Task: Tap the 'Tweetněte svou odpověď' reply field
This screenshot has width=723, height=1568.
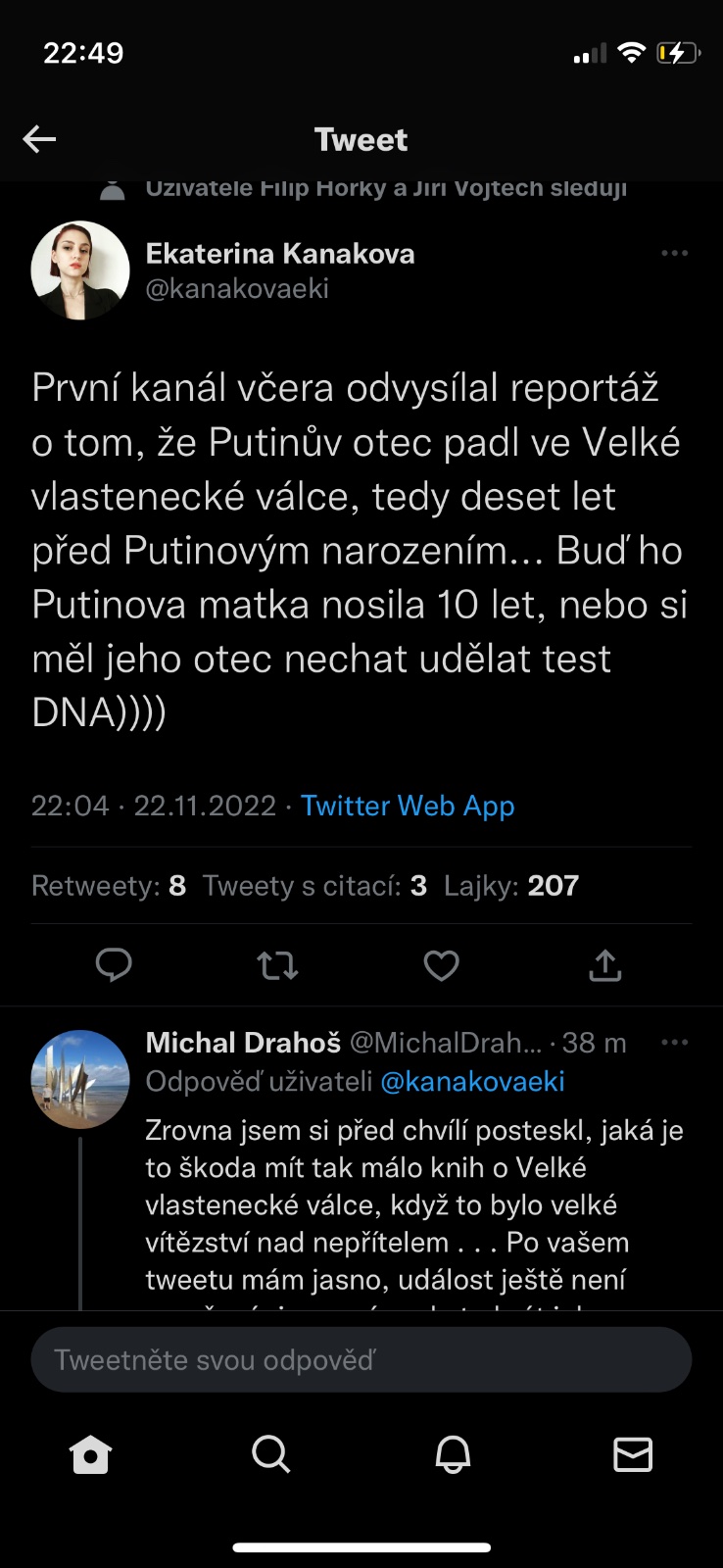Action: point(361,1359)
